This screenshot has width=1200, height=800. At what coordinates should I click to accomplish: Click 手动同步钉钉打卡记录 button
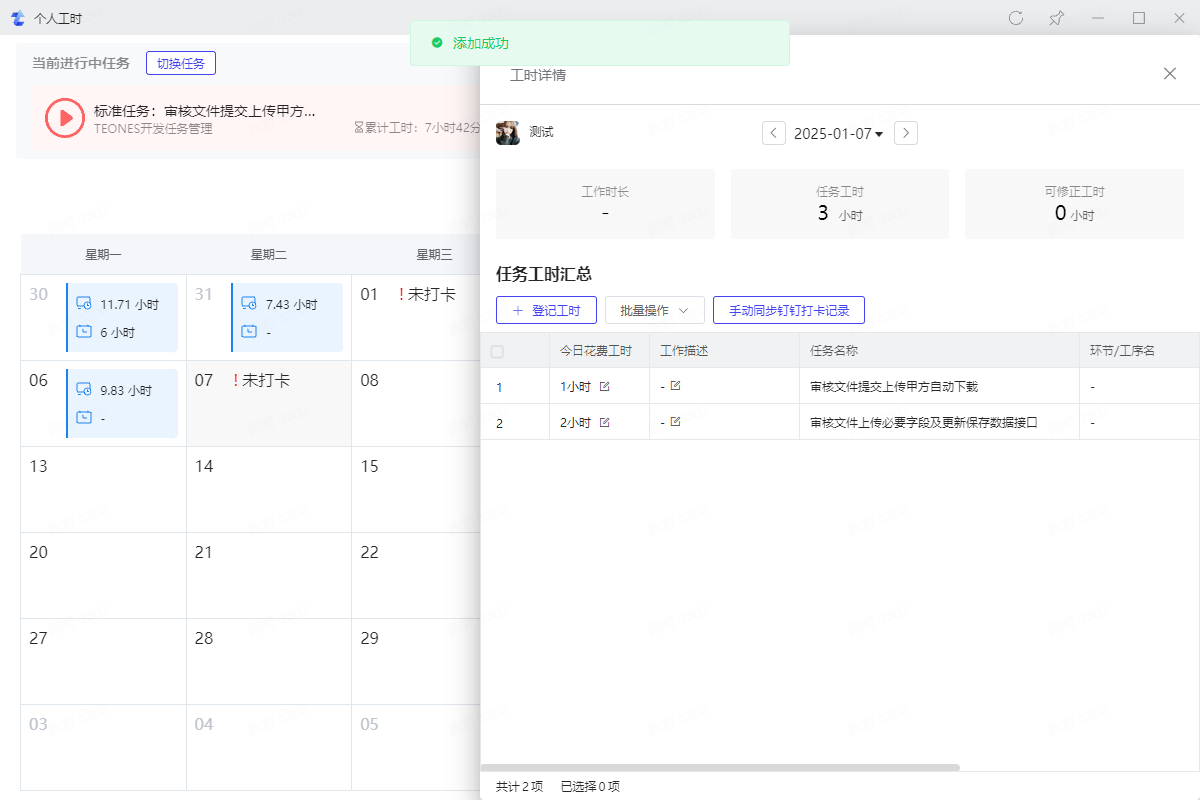pyautogui.click(x=789, y=311)
